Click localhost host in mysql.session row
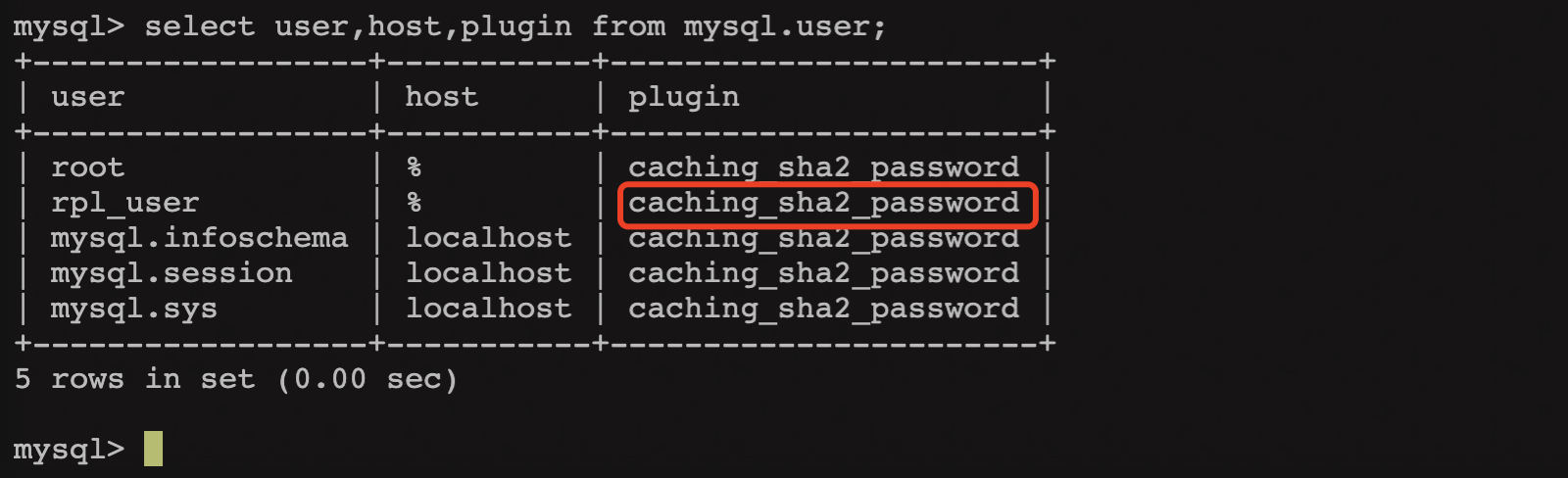 tap(488, 273)
